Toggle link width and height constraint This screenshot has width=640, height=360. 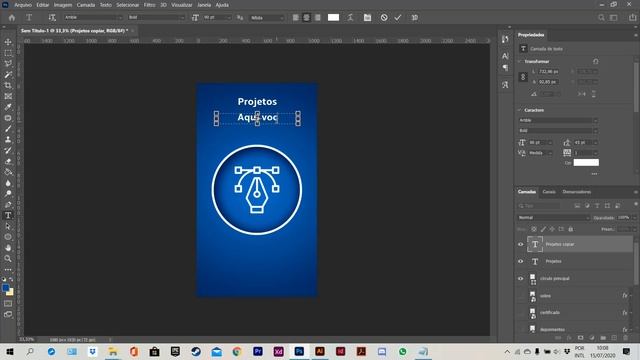pyautogui.click(x=523, y=77)
